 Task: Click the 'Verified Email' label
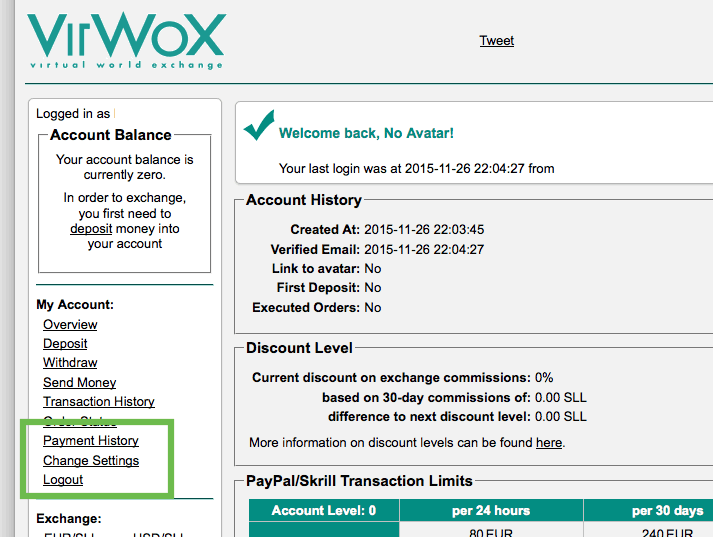315,249
